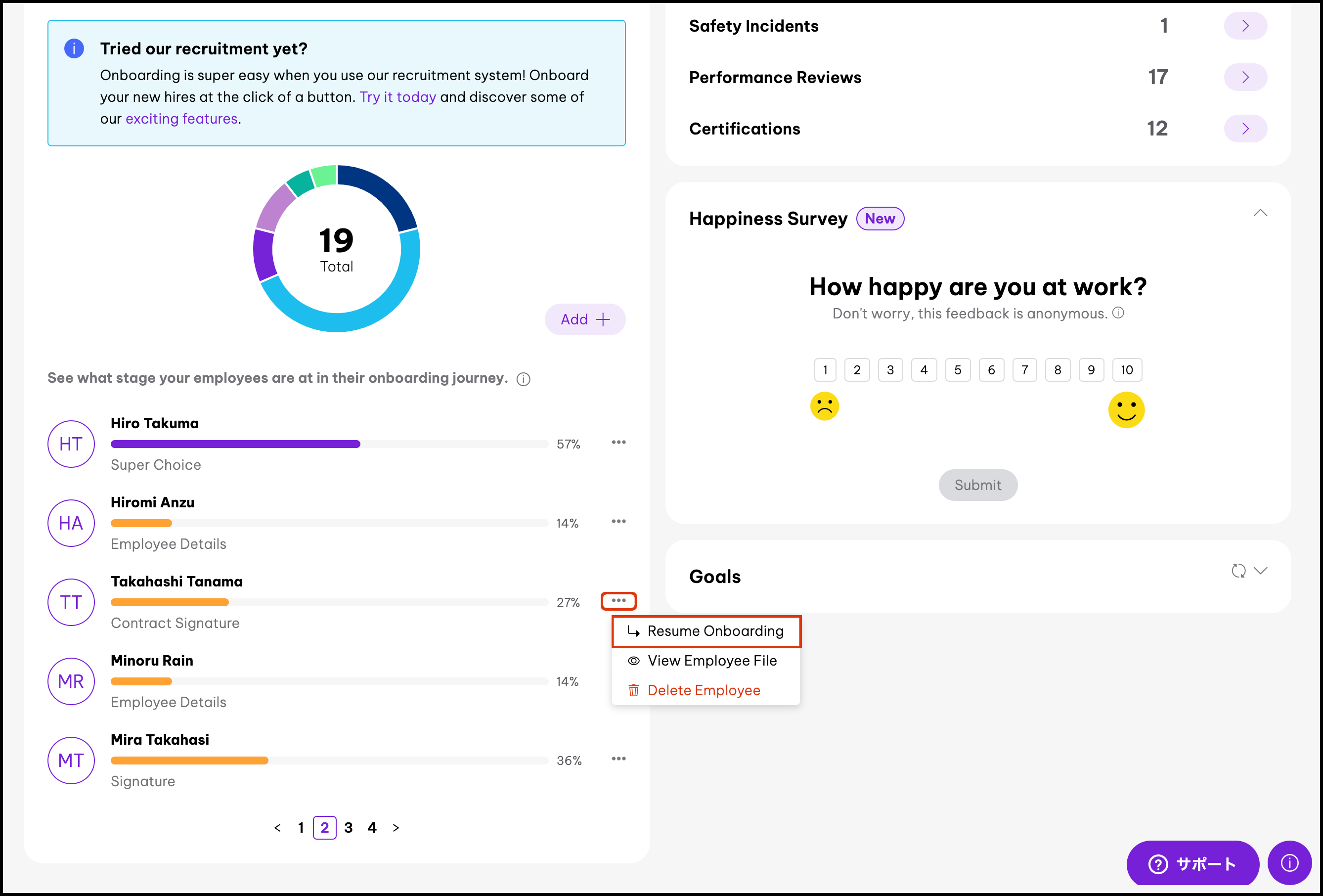
Task: Click the sad face emoji
Action: (x=824, y=406)
